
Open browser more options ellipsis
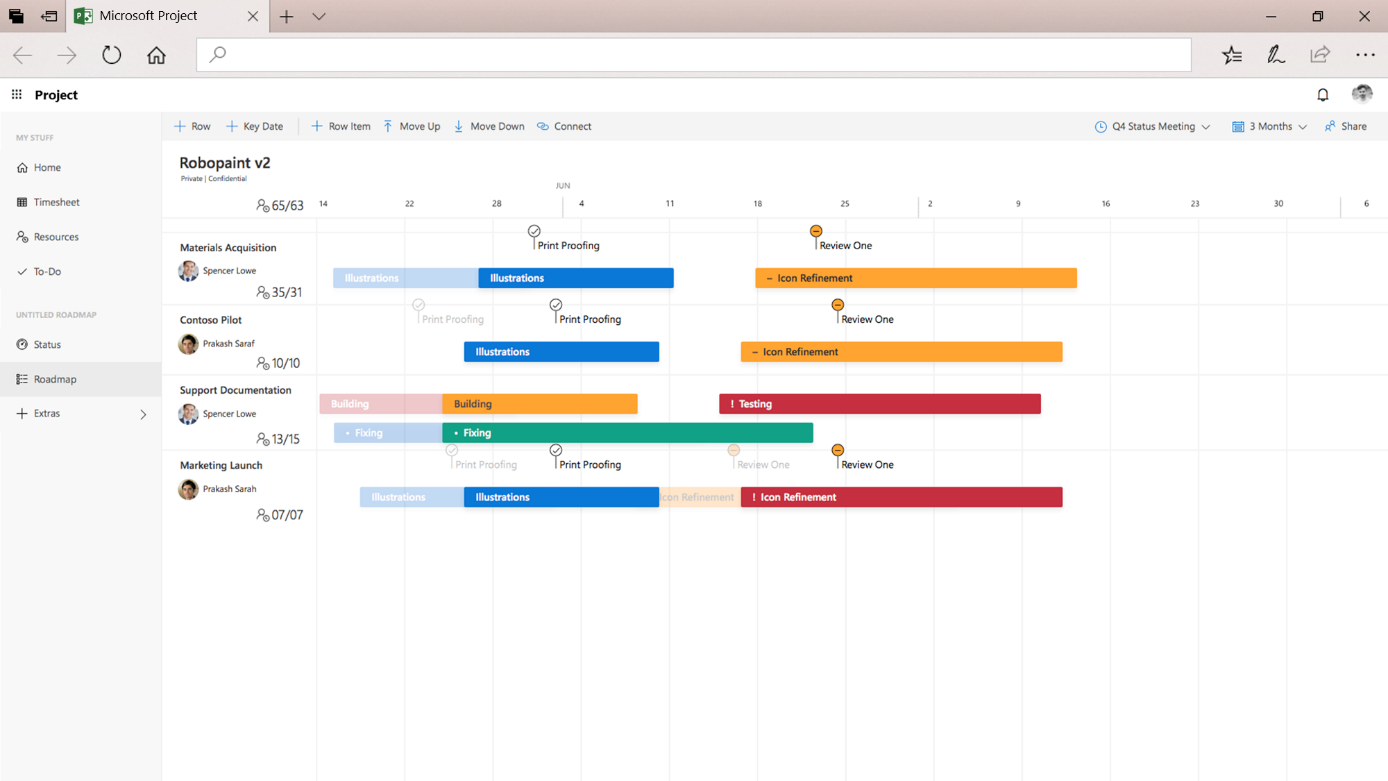1365,55
